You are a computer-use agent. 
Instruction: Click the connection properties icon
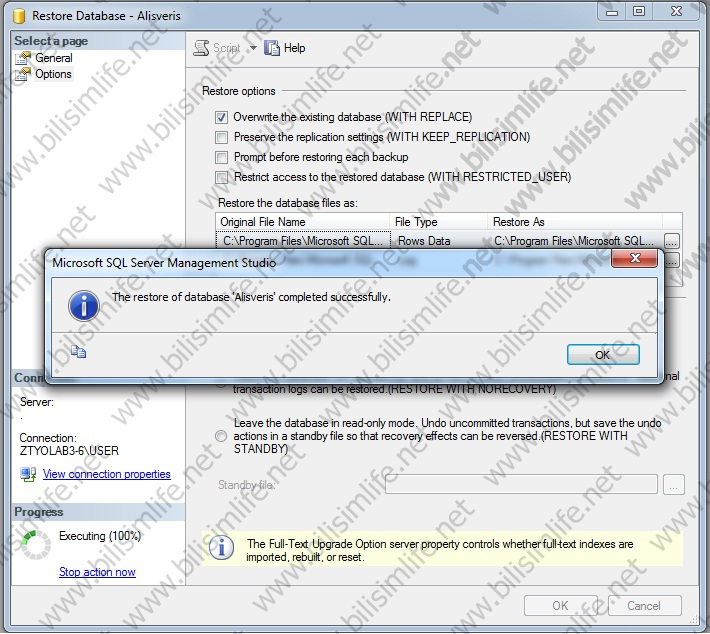click(28, 474)
